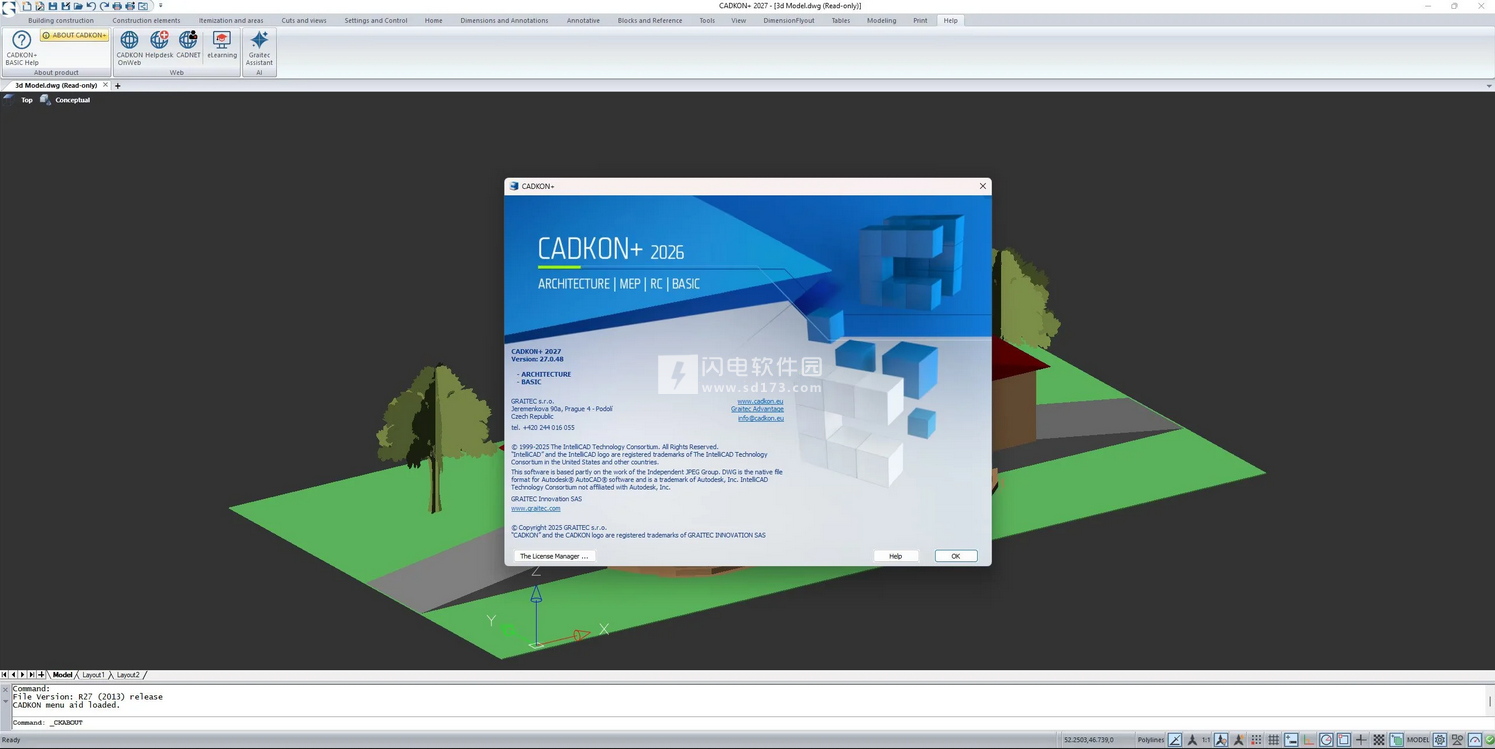Click the Polylines label in status bar

coord(1150,740)
